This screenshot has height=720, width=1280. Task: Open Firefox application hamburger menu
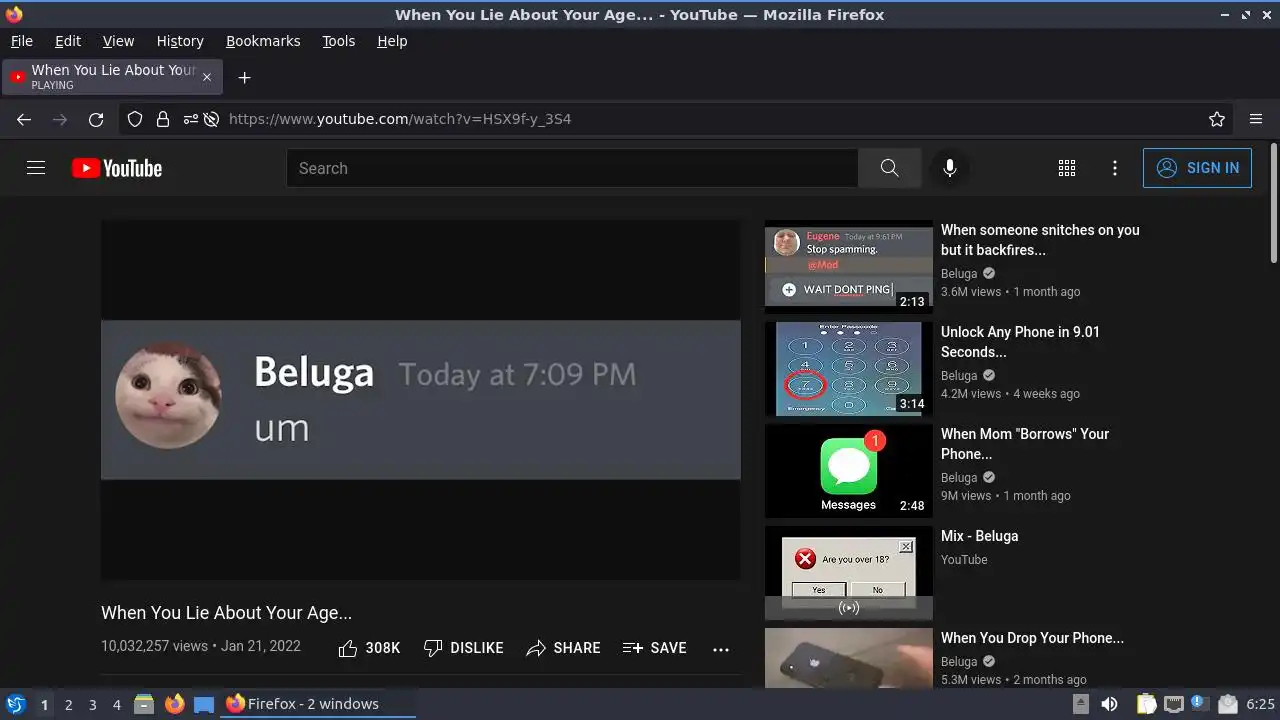pyautogui.click(x=1256, y=119)
